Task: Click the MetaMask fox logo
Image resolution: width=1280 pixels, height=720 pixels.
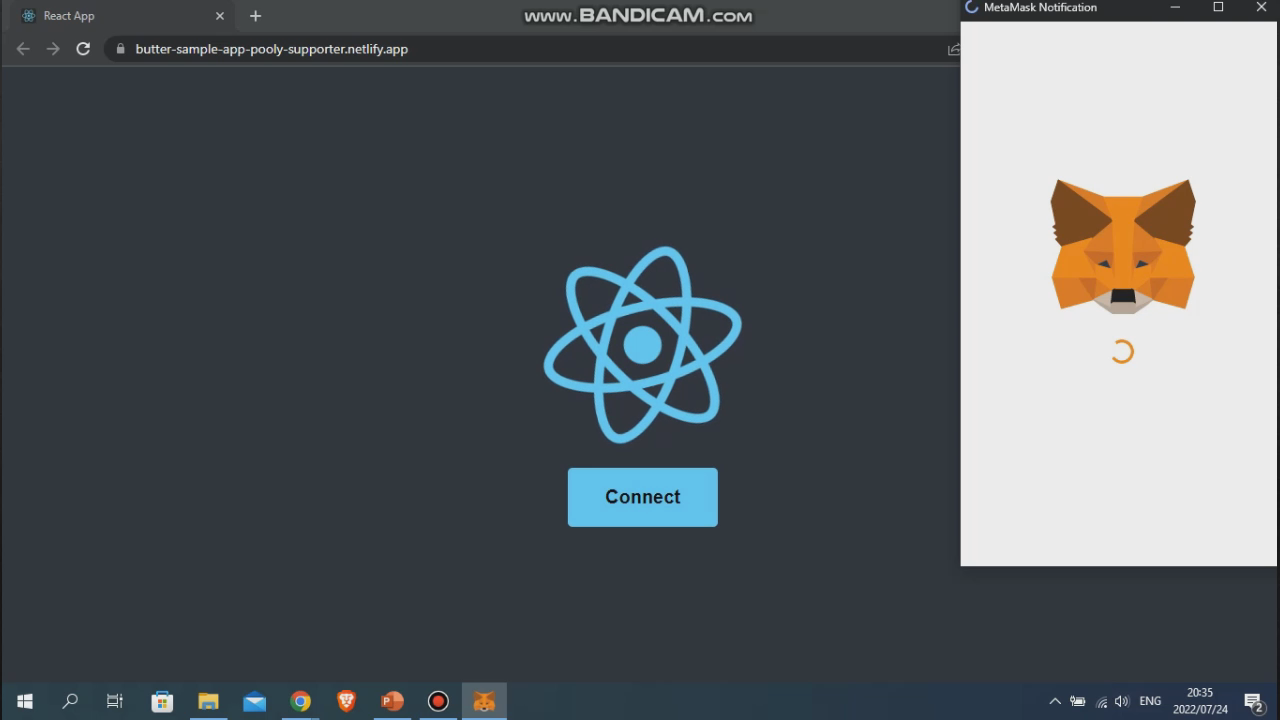Action: [x=1122, y=246]
